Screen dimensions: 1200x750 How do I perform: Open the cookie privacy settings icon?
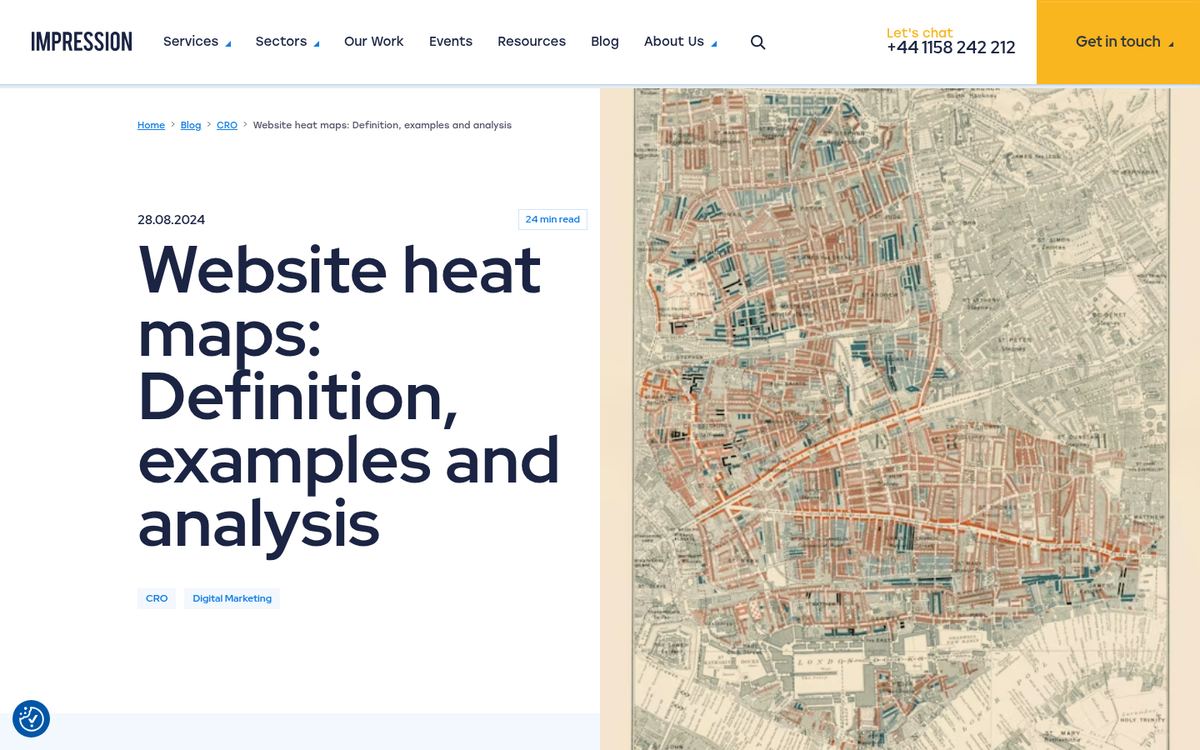[31, 719]
